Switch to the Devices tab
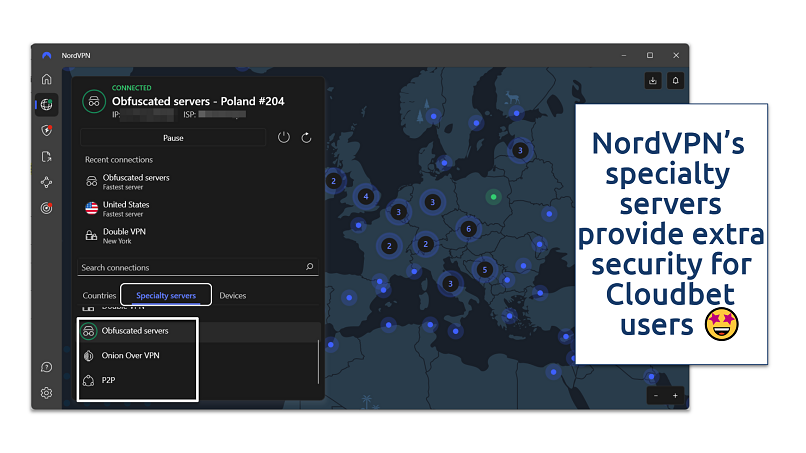The image size is (806, 453). (x=232, y=295)
